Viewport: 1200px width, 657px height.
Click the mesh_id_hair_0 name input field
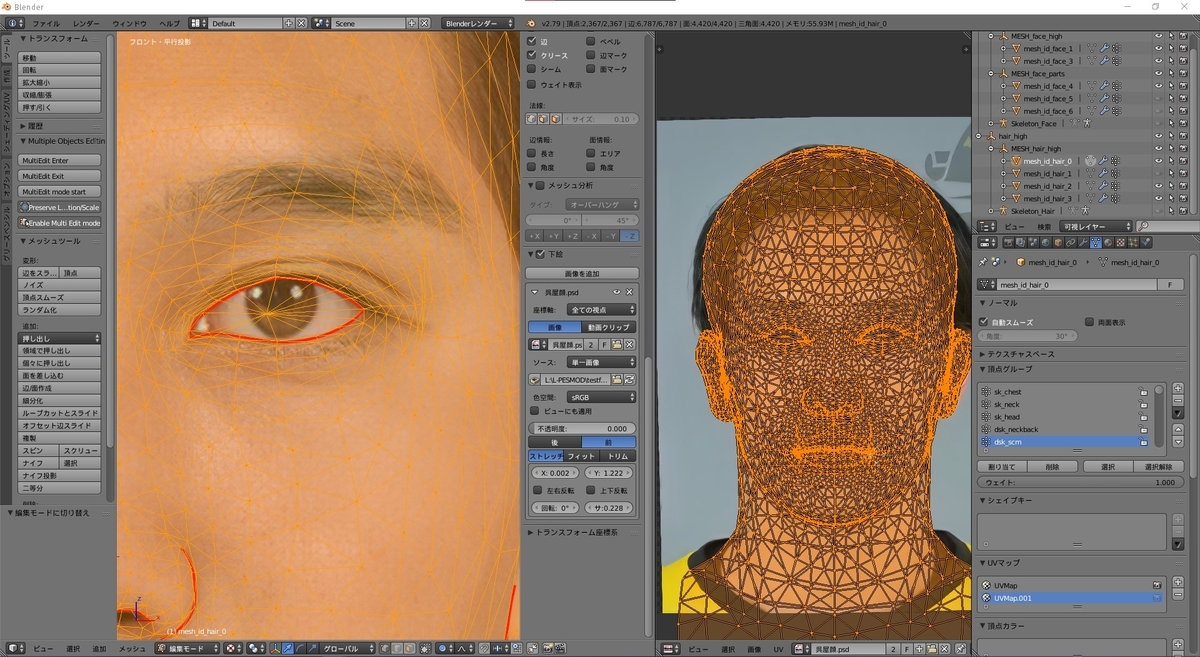[x=1079, y=285]
